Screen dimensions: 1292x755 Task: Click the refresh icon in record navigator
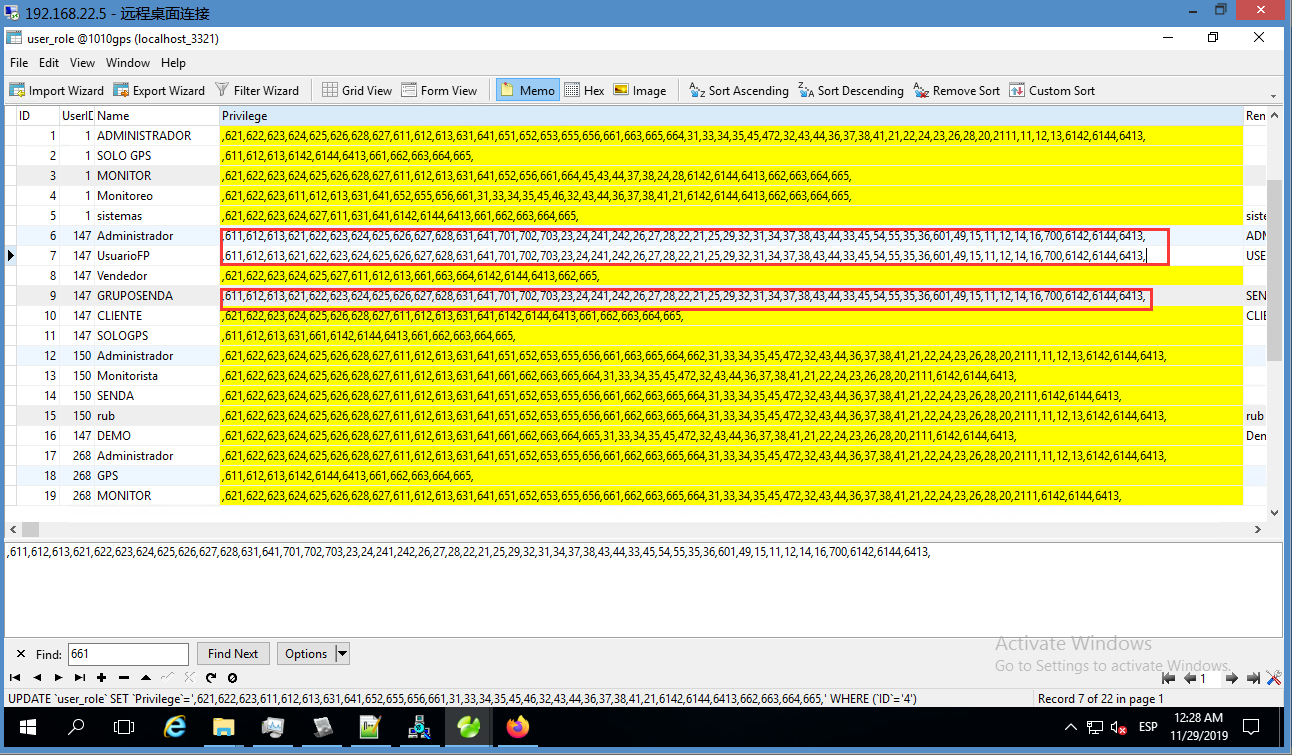click(x=211, y=678)
